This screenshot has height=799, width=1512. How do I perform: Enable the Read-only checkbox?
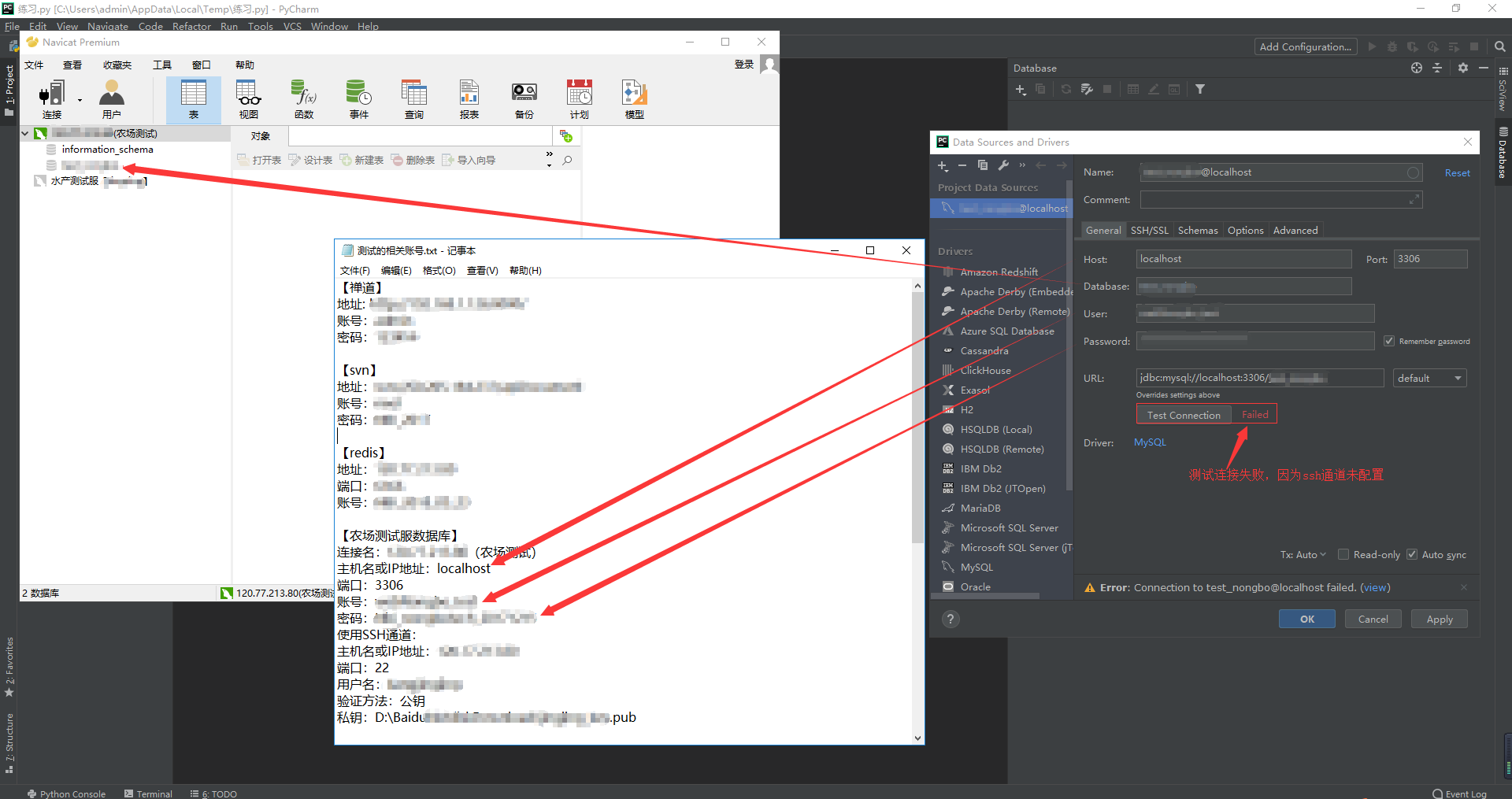pos(1343,554)
